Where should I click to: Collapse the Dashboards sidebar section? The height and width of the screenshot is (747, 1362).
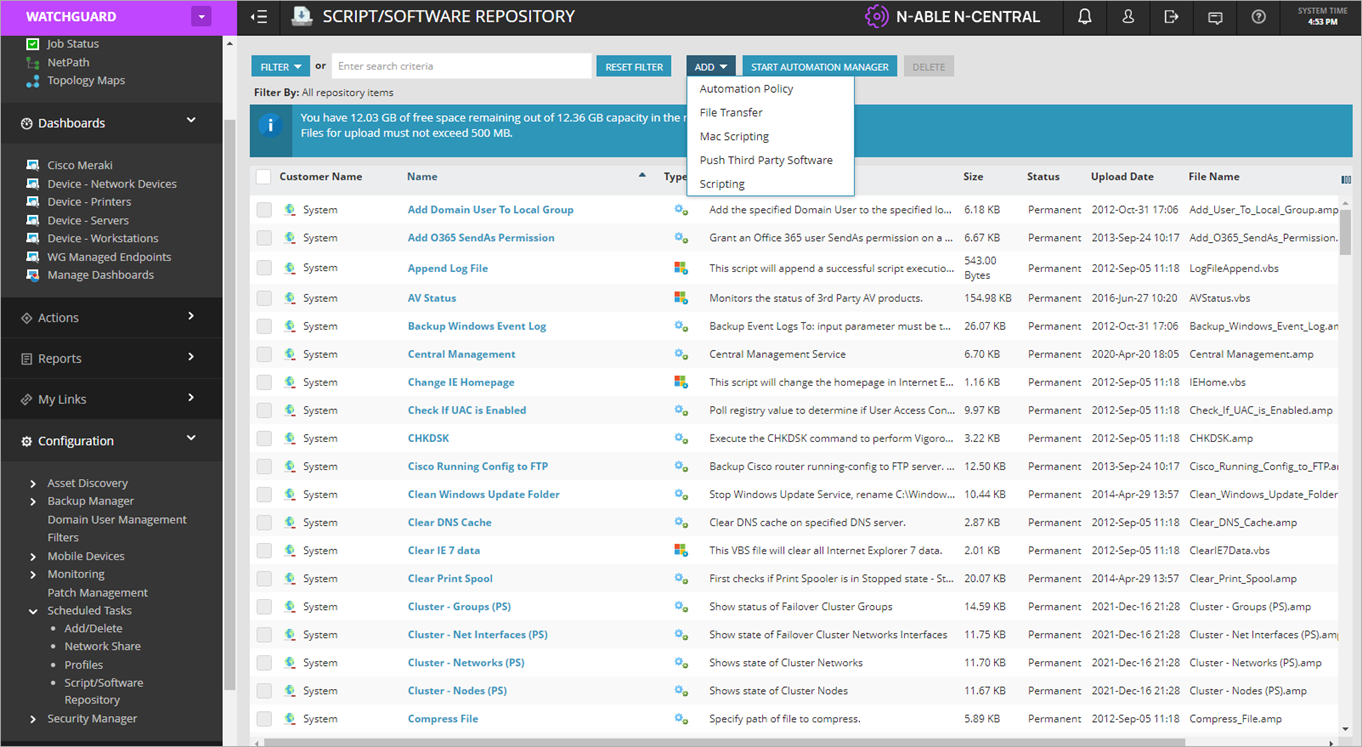click(191, 118)
